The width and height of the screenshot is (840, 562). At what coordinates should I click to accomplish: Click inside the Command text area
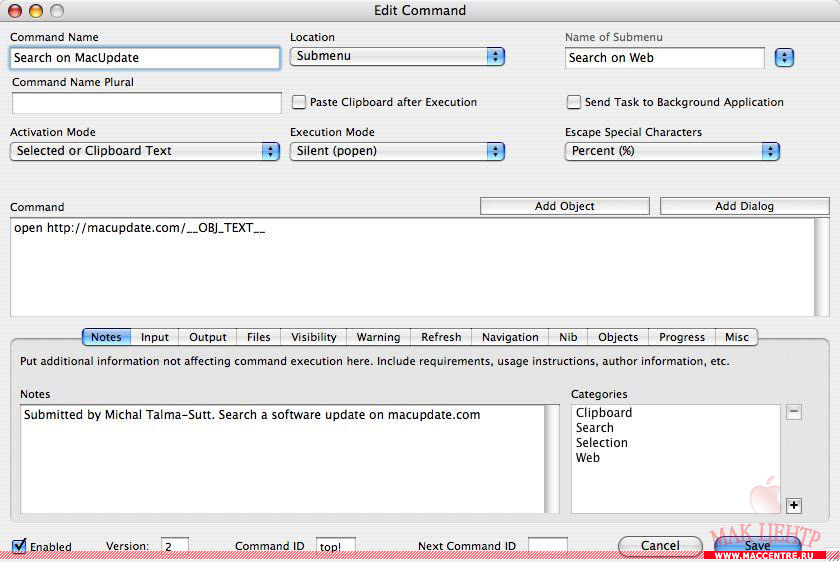click(412, 267)
